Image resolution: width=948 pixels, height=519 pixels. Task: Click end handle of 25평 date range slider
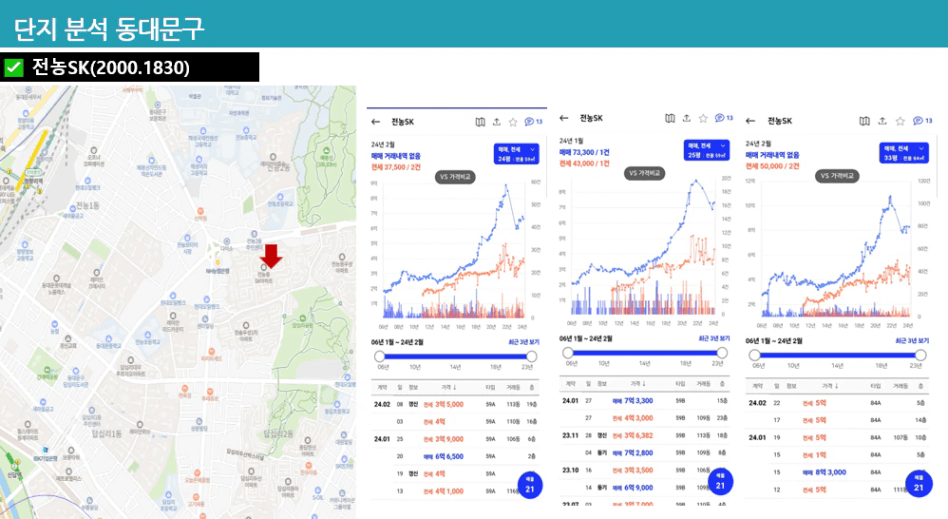point(722,353)
